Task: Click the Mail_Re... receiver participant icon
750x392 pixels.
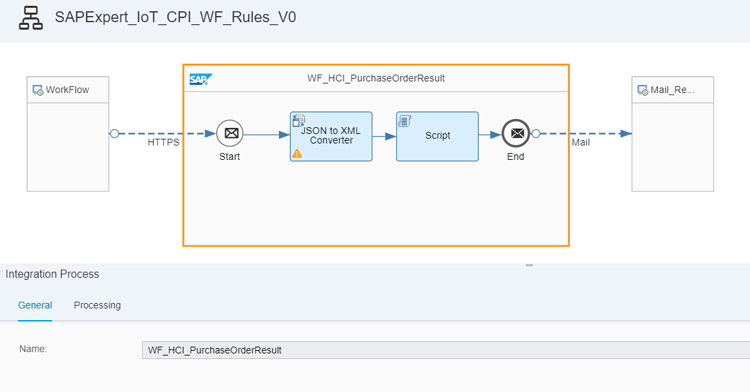Action: pos(642,90)
